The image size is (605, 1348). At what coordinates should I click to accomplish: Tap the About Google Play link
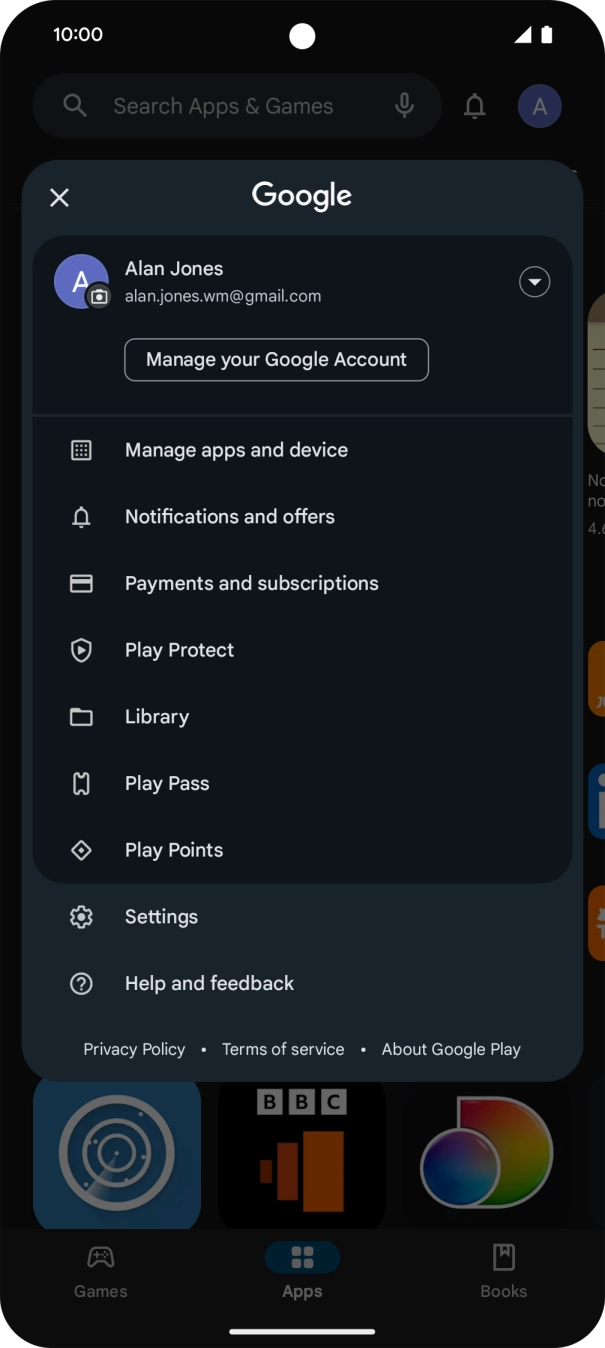pos(451,1050)
